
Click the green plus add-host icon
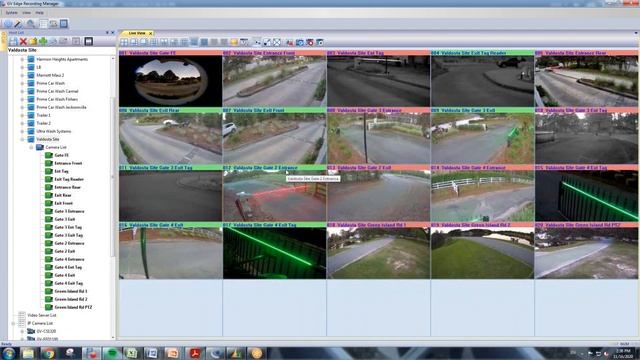click(43, 41)
